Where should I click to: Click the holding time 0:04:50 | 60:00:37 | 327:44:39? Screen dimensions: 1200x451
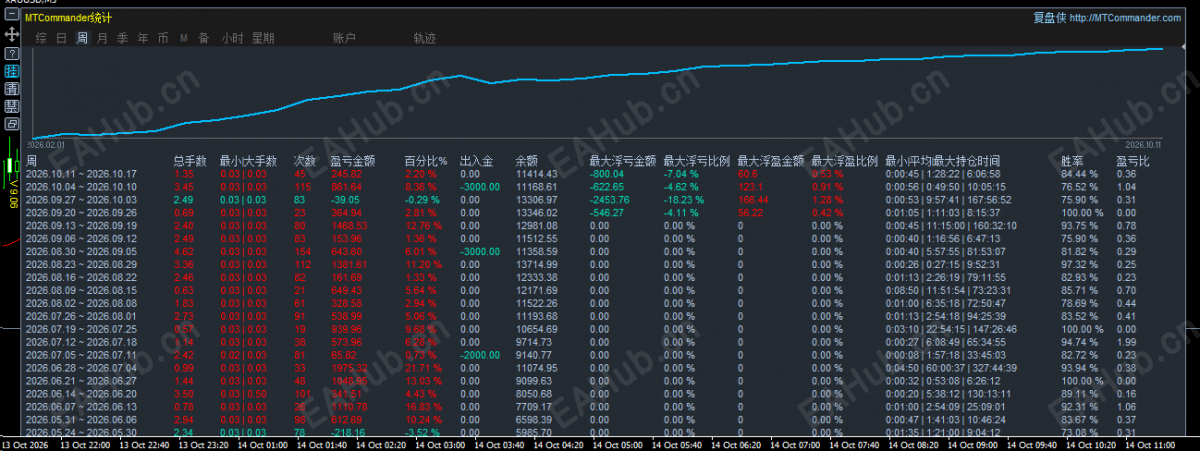(951, 367)
